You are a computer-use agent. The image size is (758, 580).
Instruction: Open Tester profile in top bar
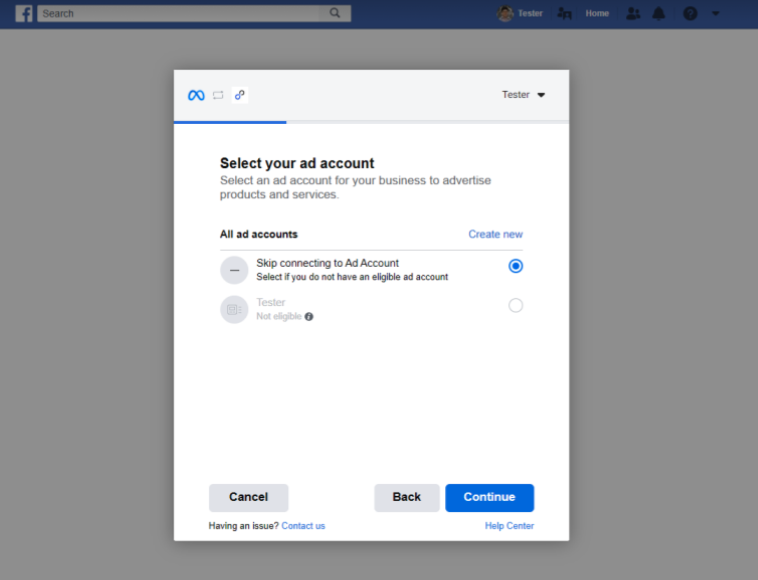click(x=520, y=14)
